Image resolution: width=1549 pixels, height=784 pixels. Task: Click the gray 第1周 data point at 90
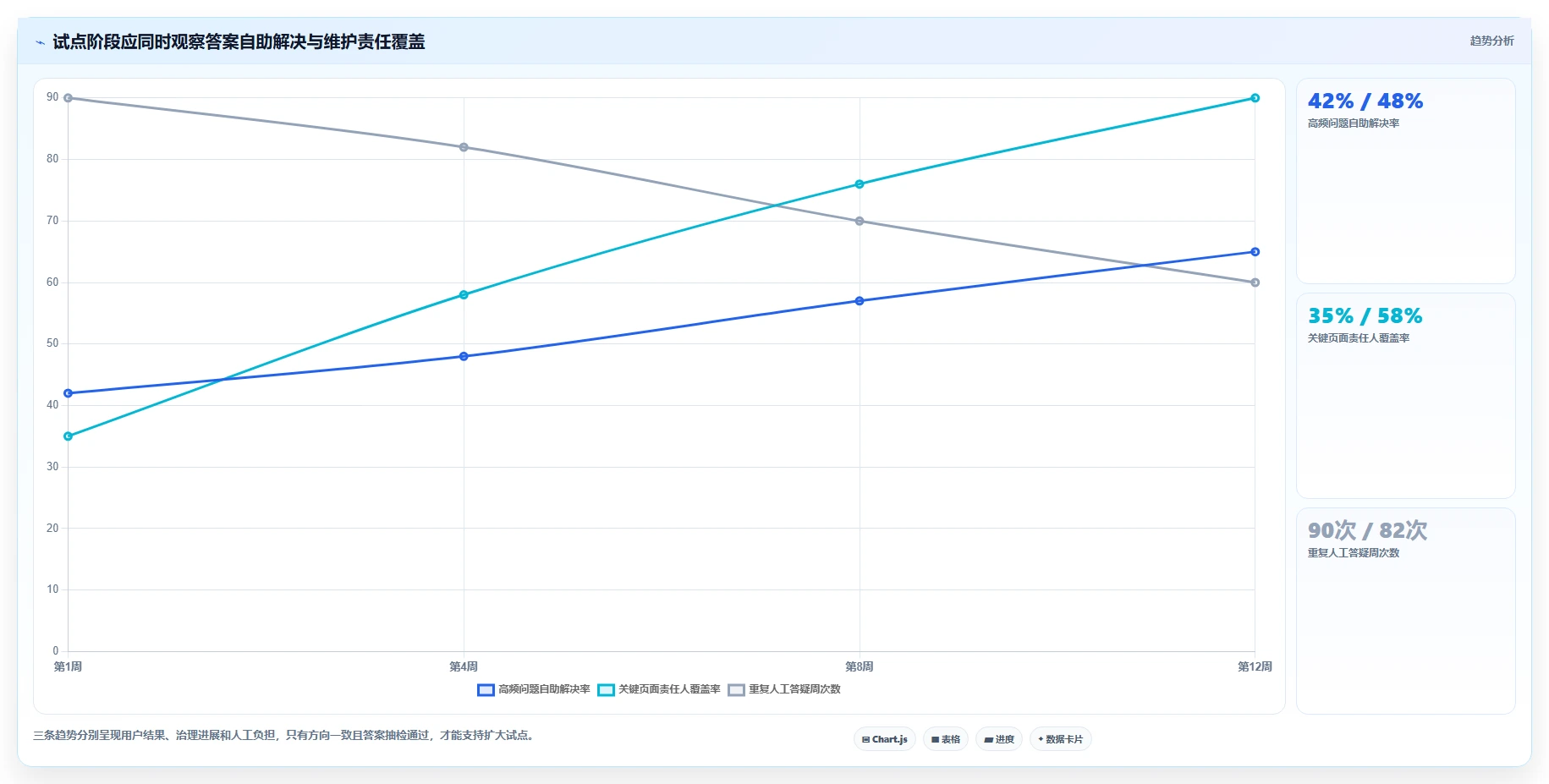(x=68, y=98)
